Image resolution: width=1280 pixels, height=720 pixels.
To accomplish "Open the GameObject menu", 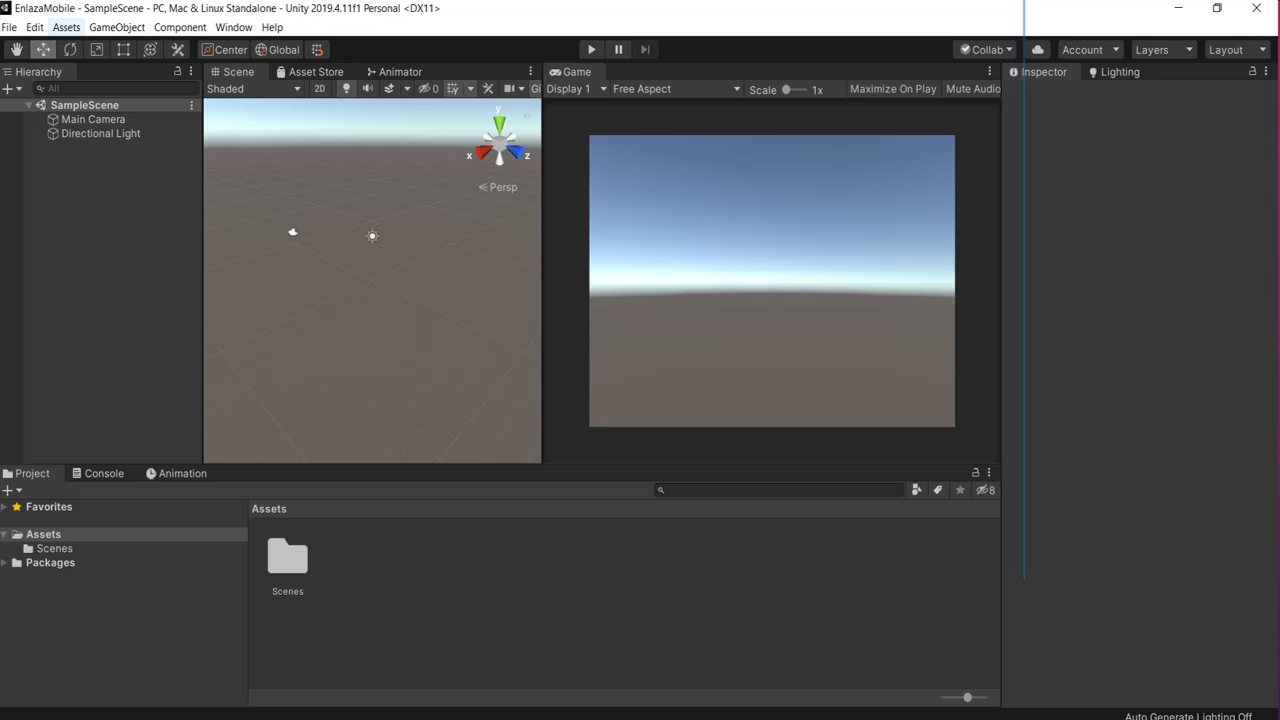I will (x=117, y=27).
